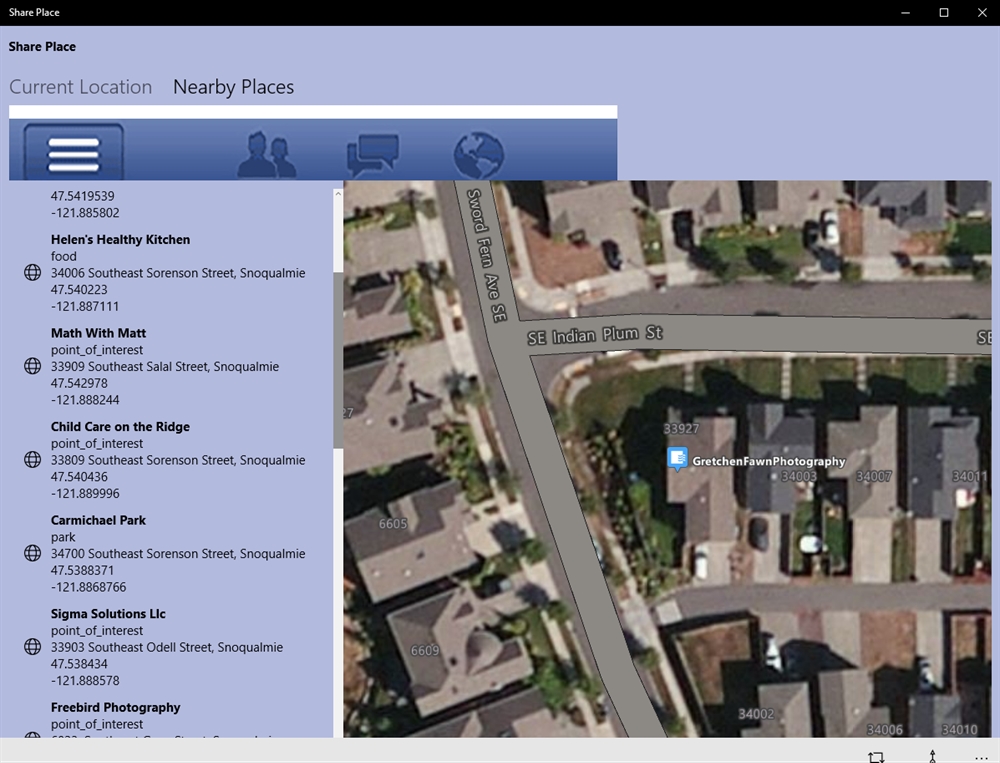
Task: Minimize the Share Place window
Action: 906,13
